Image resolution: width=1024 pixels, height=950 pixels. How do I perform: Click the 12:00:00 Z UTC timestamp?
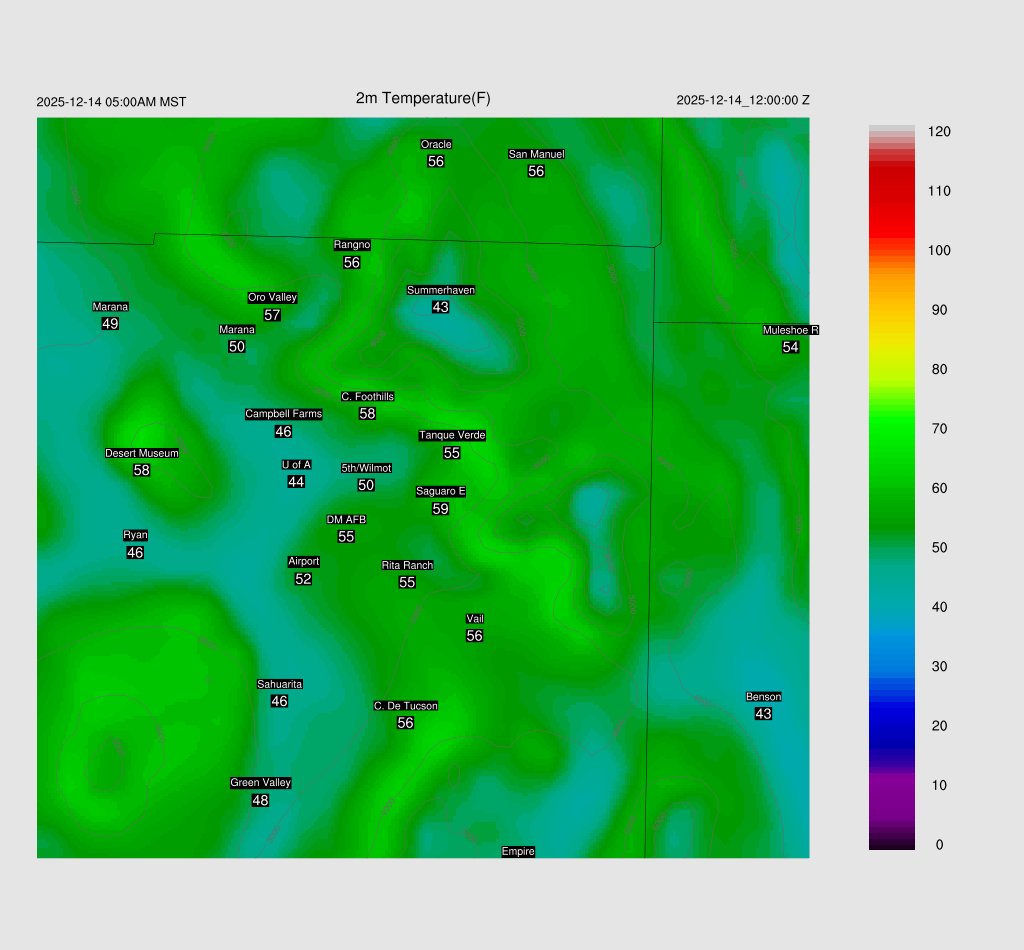[x=743, y=100]
